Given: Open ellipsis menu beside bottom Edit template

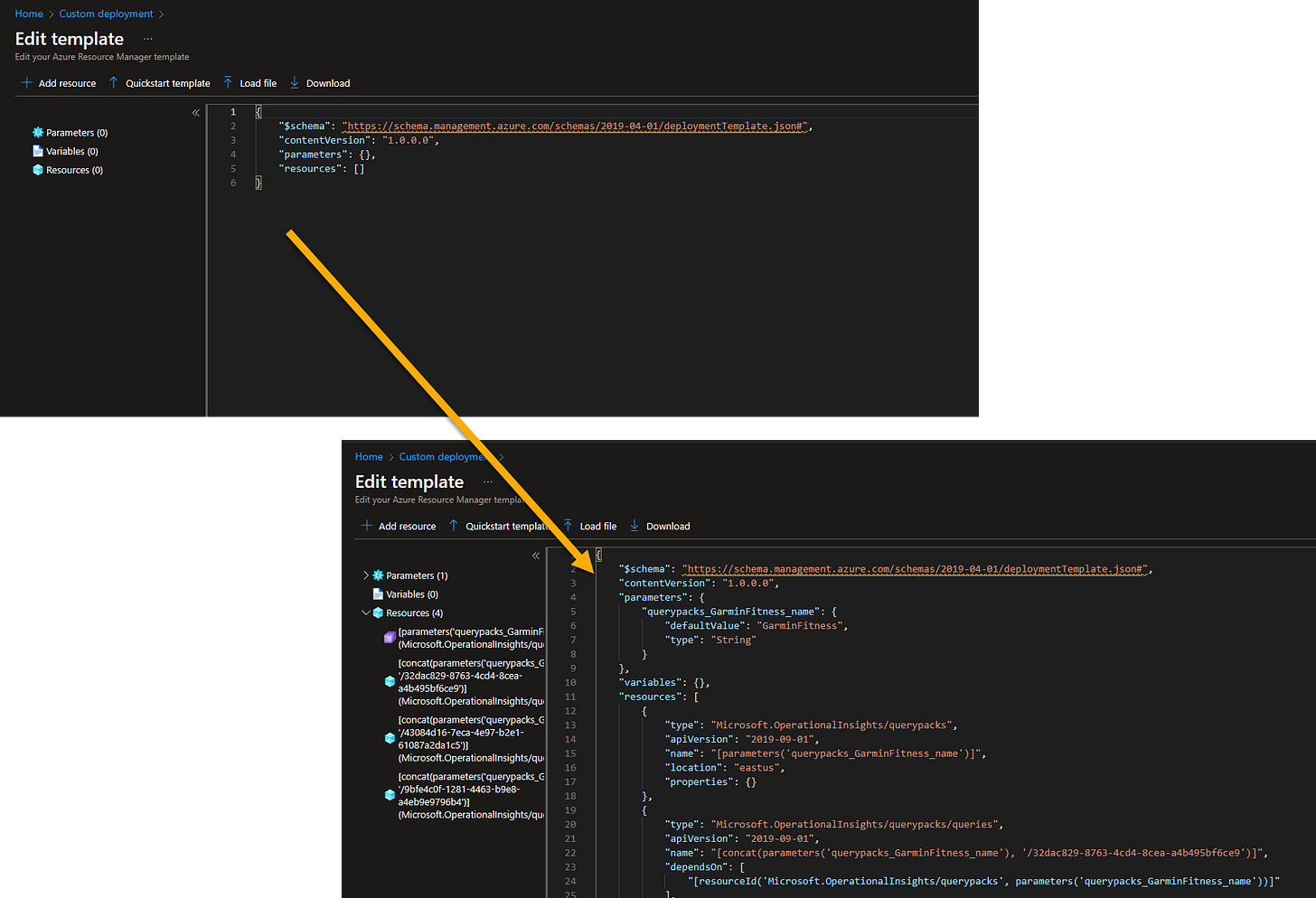Looking at the screenshot, I should pyautogui.click(x=487, y=482).
